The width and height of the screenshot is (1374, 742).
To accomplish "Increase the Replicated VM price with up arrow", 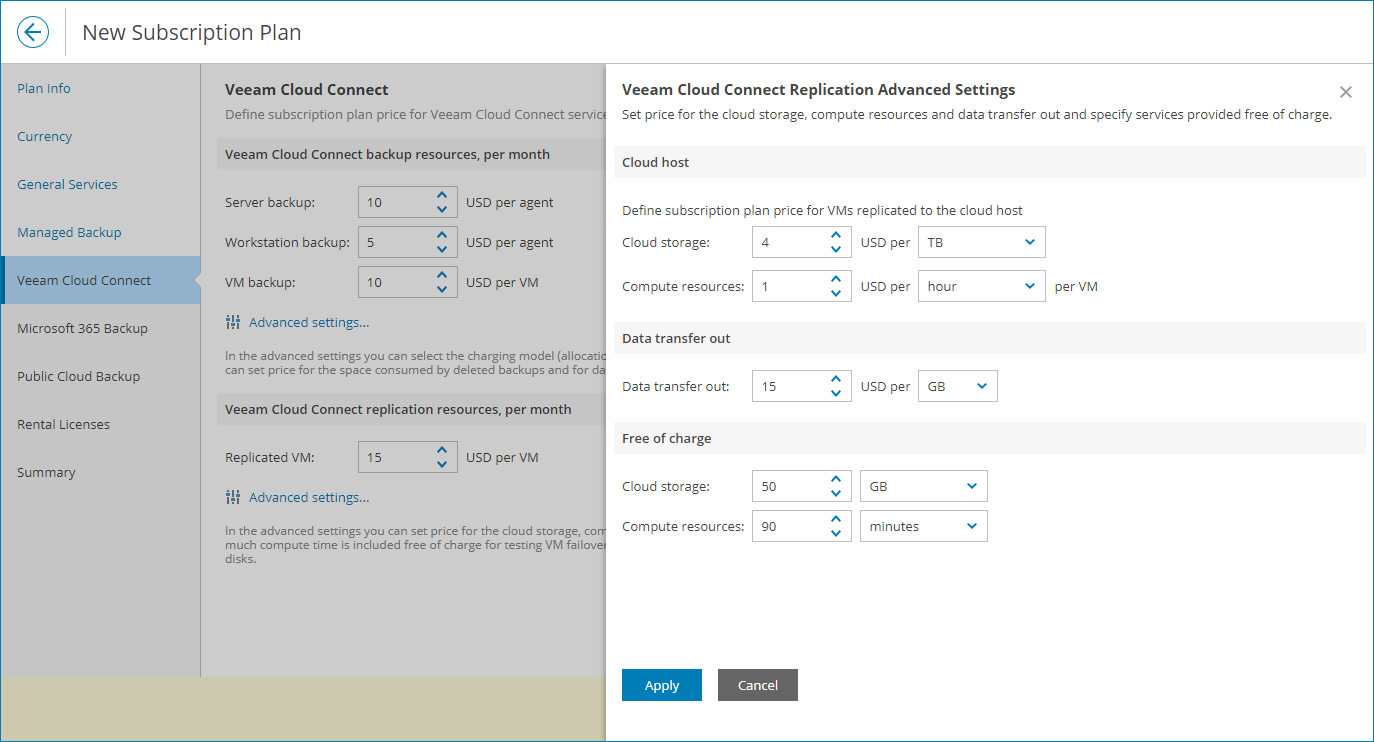I will tap(441, 450).
